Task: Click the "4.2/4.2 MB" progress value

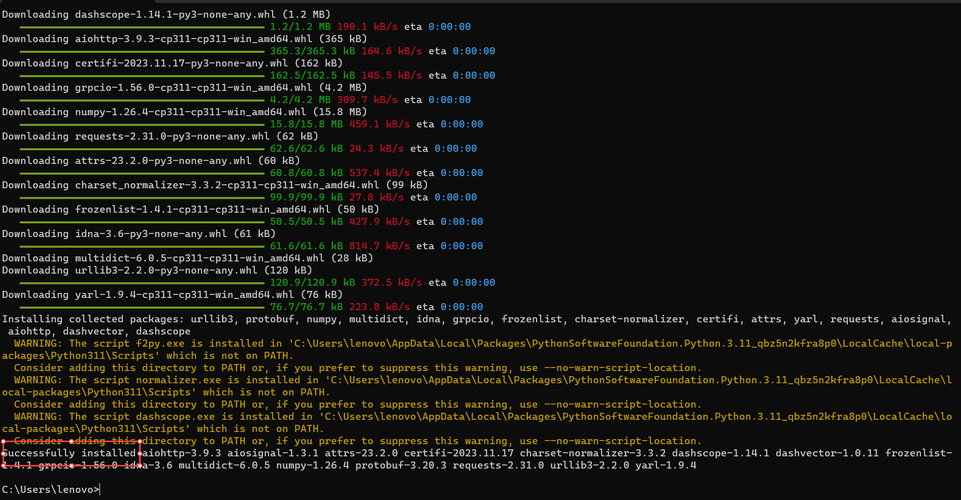Action: coord(300,100)
